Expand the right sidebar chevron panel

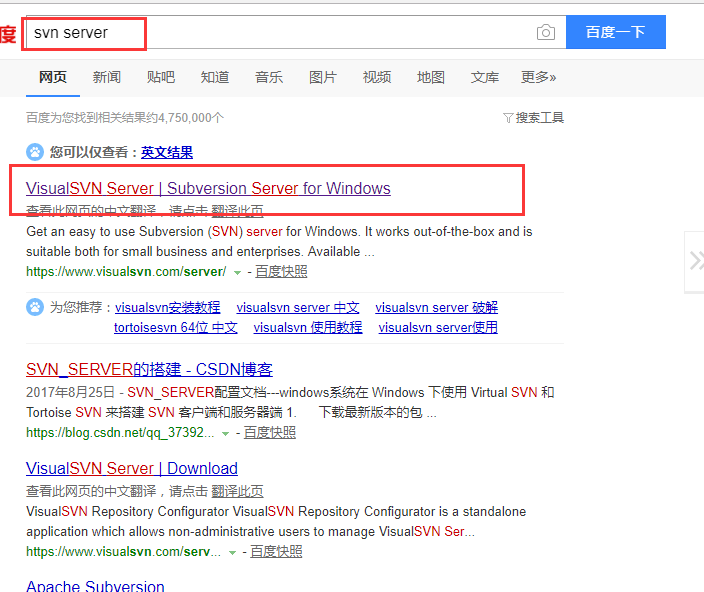click(x=695, y=261)
